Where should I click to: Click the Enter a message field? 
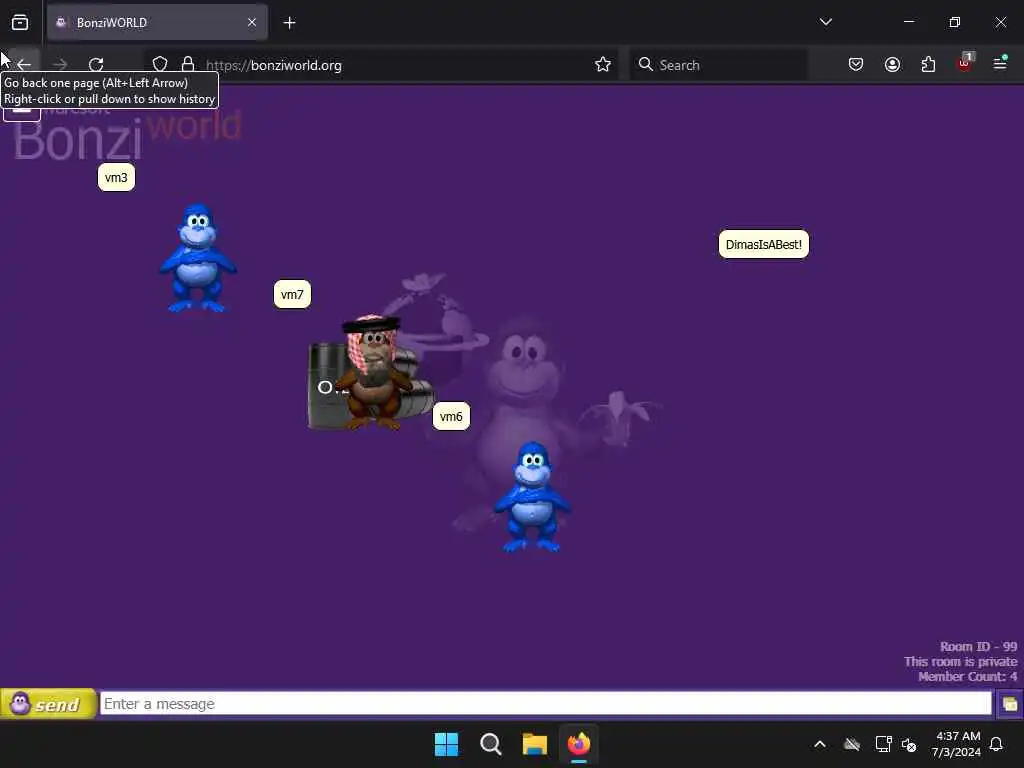(x=545, y=703)
